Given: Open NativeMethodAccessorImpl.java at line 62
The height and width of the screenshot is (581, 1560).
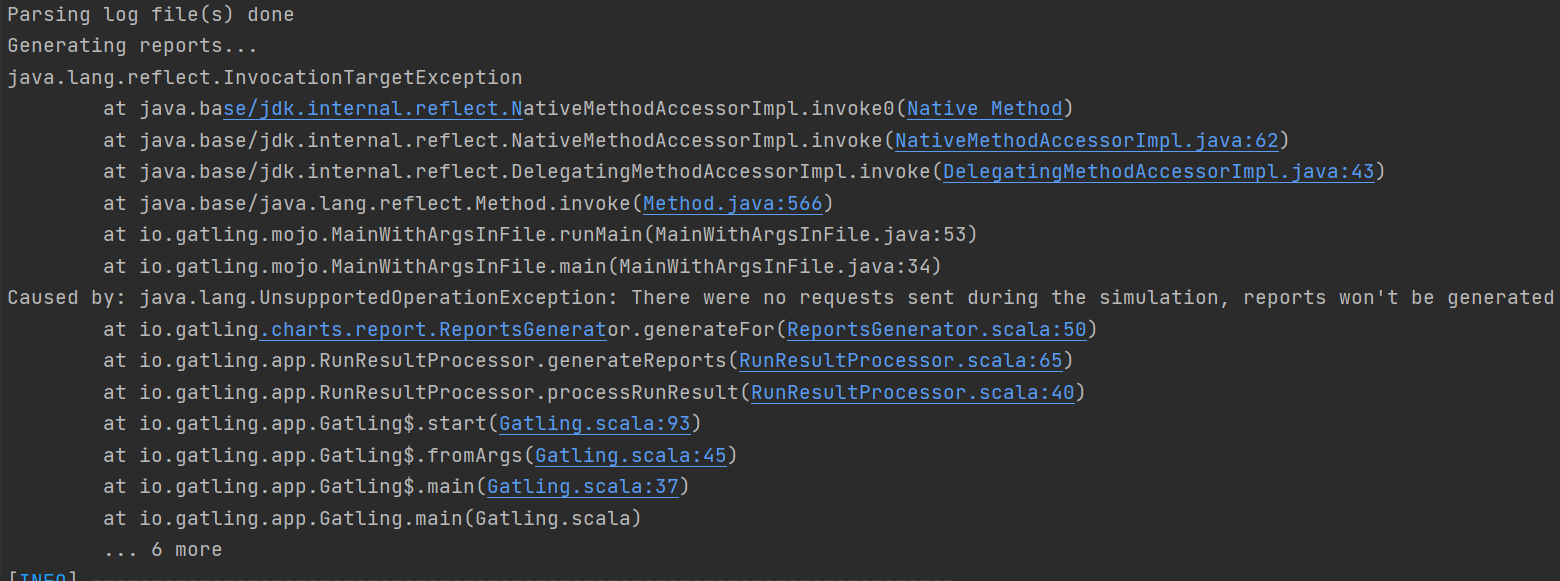Looking at the screenshot, I should click(x=1087, y=139).
